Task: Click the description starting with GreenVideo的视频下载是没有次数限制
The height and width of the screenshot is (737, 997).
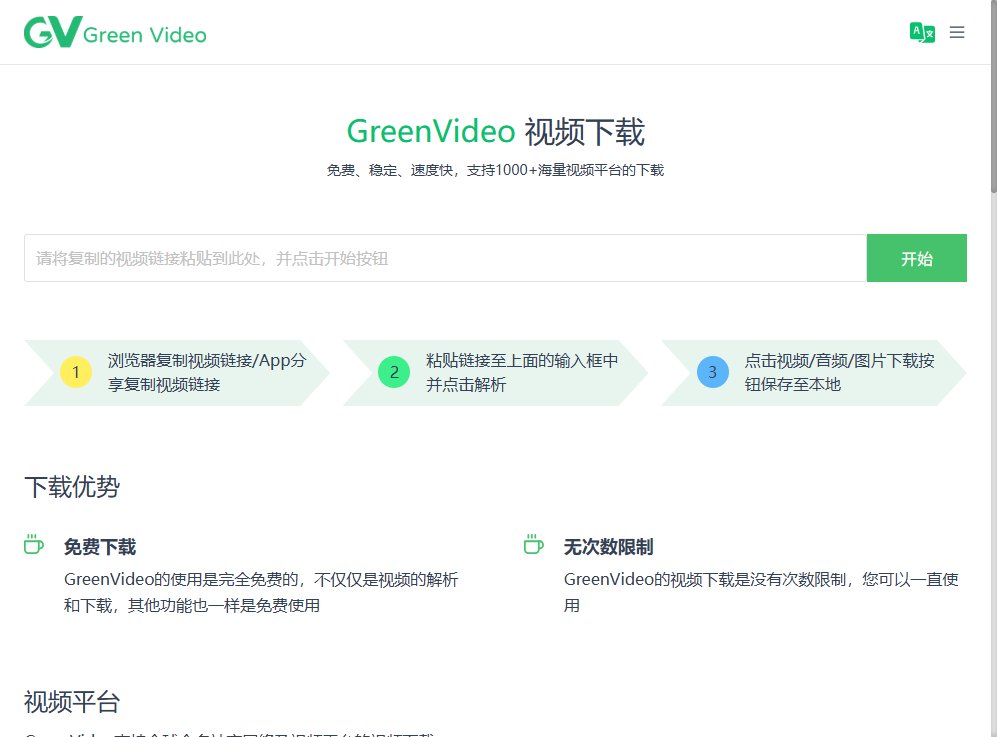Action: pyautogui.click(x=761, y=592)
